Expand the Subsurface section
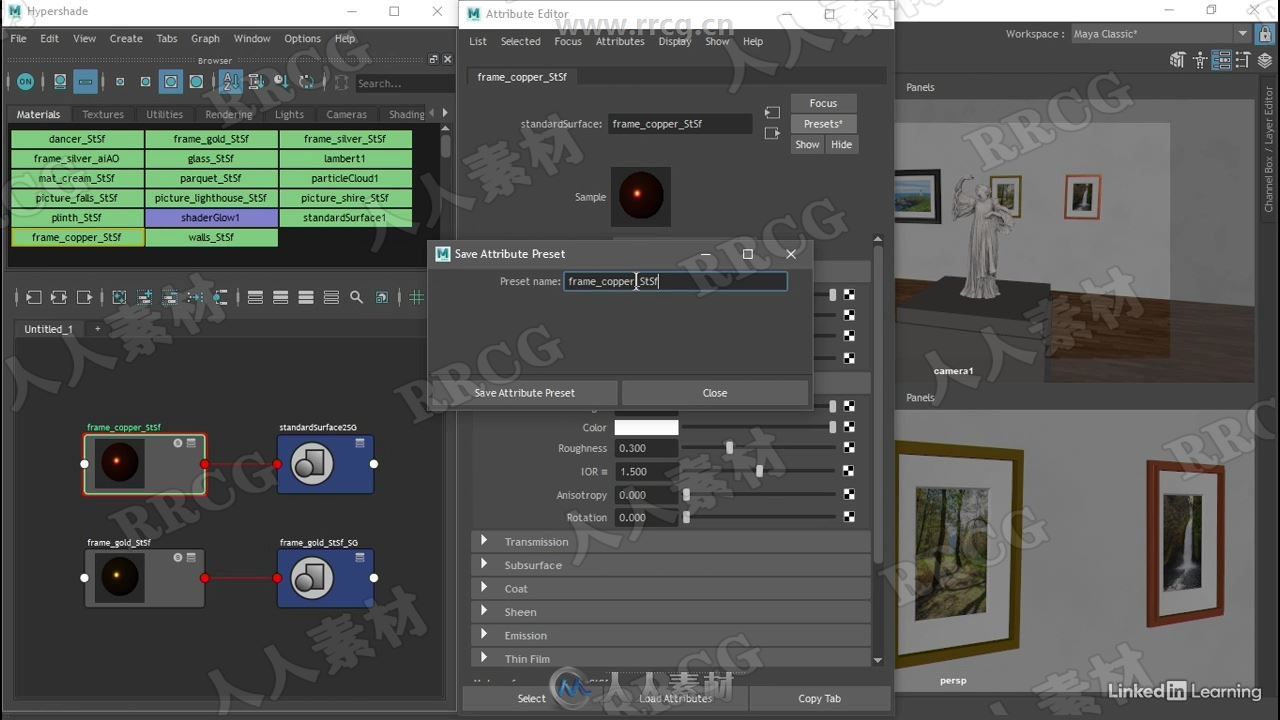This screenshot has width=1280, height=720. pyautogui.click(x=671, y=565)
